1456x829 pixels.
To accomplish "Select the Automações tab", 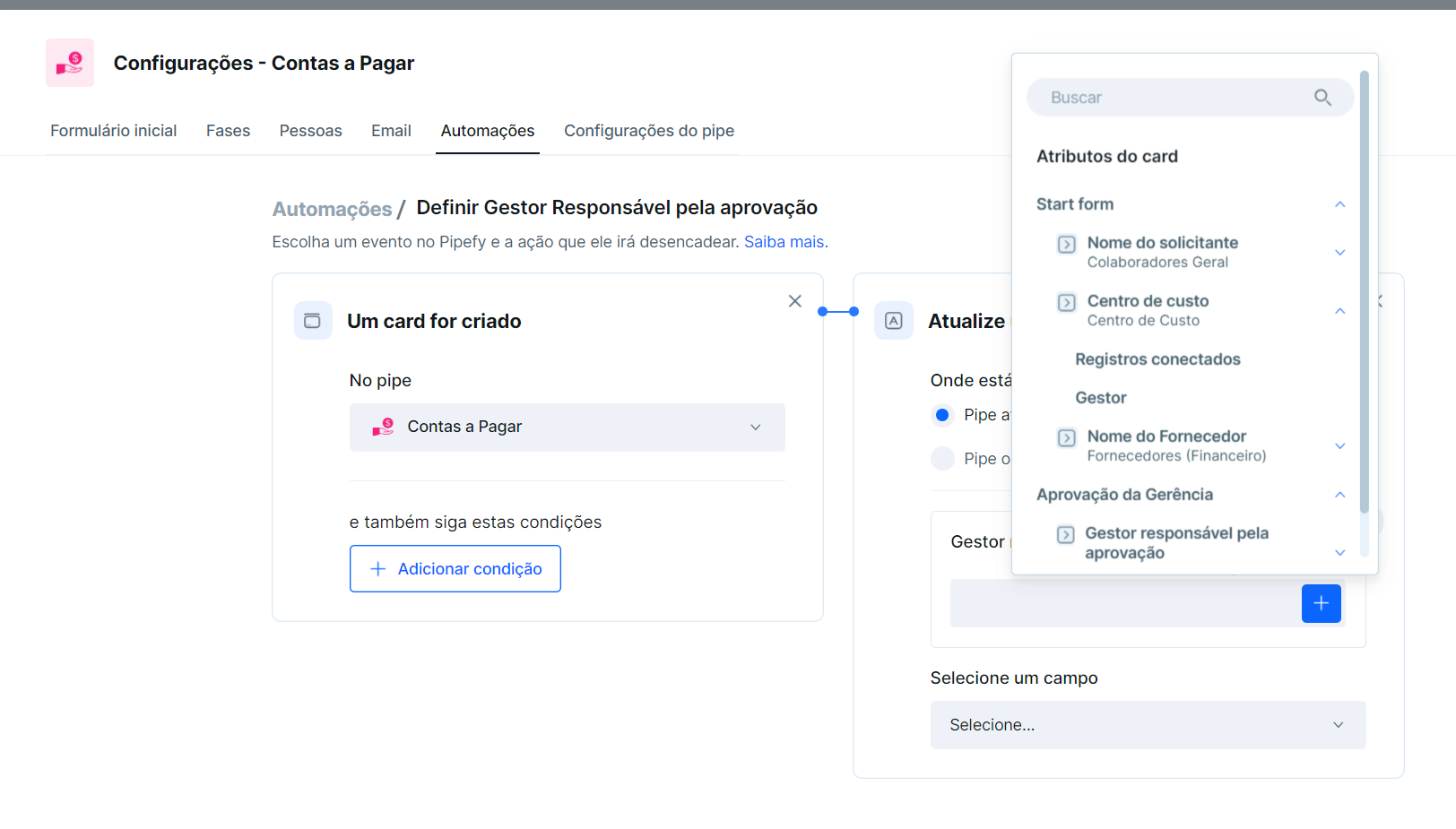I will (488, 131).
